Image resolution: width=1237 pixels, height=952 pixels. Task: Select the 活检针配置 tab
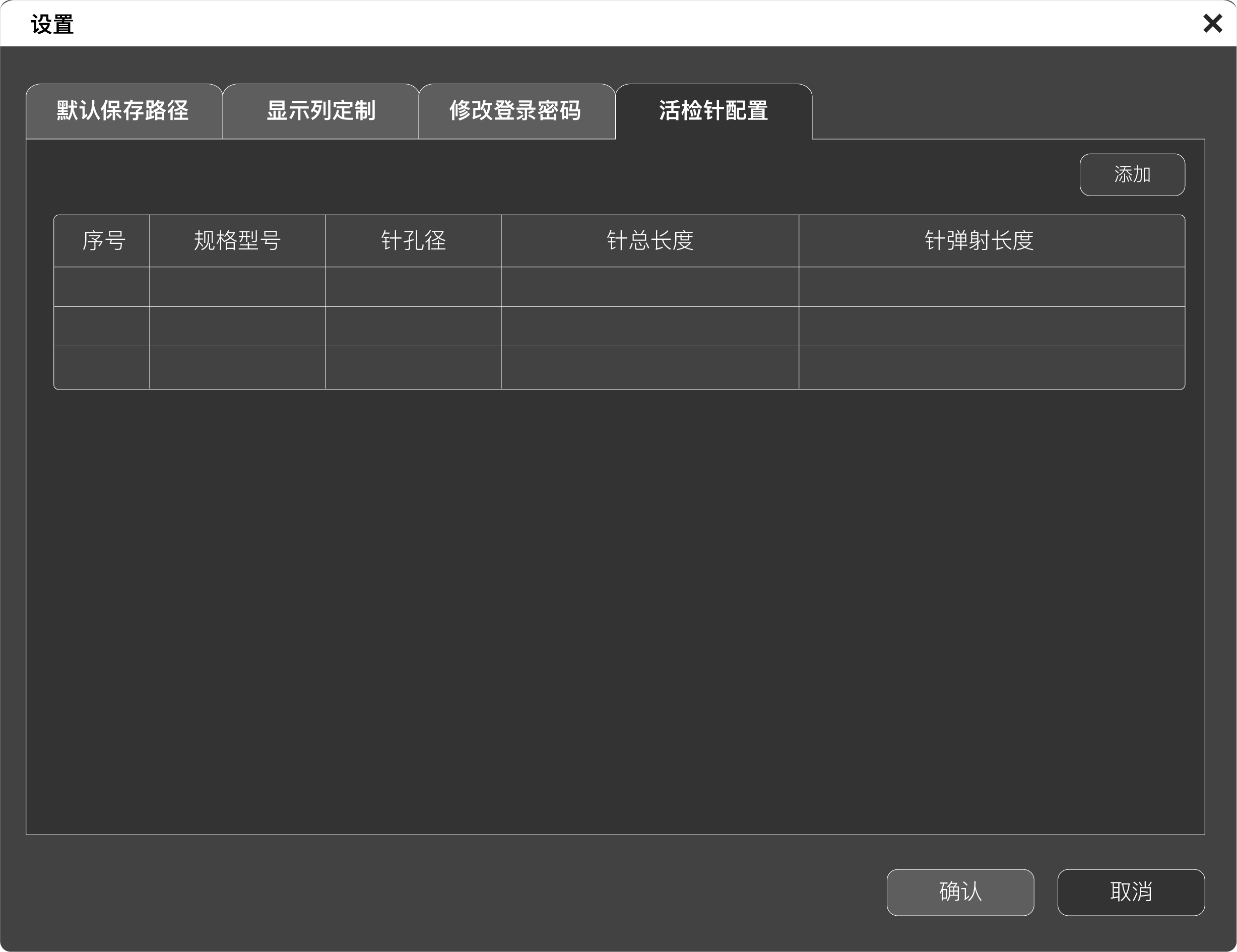(x=713, y=111)
